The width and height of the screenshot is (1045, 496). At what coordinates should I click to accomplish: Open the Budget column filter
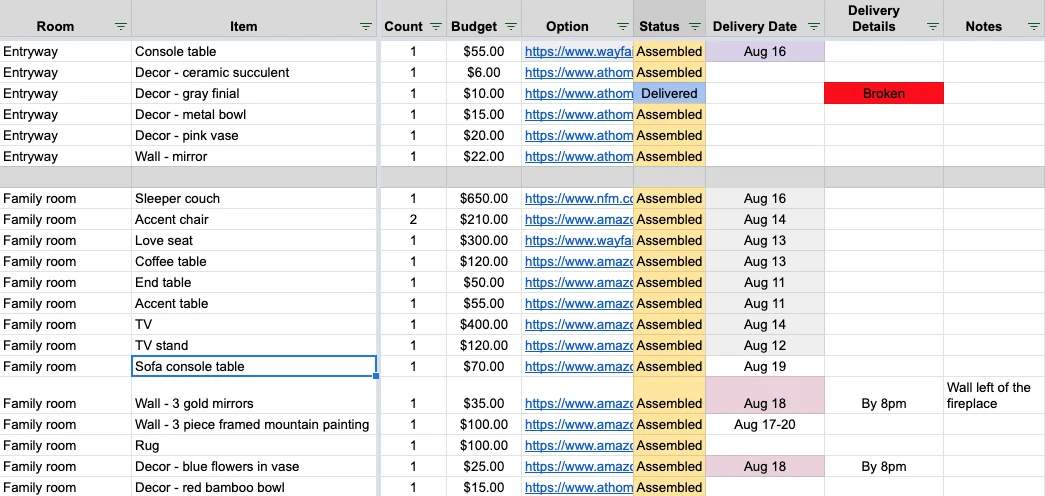click(x=511, y=27)
